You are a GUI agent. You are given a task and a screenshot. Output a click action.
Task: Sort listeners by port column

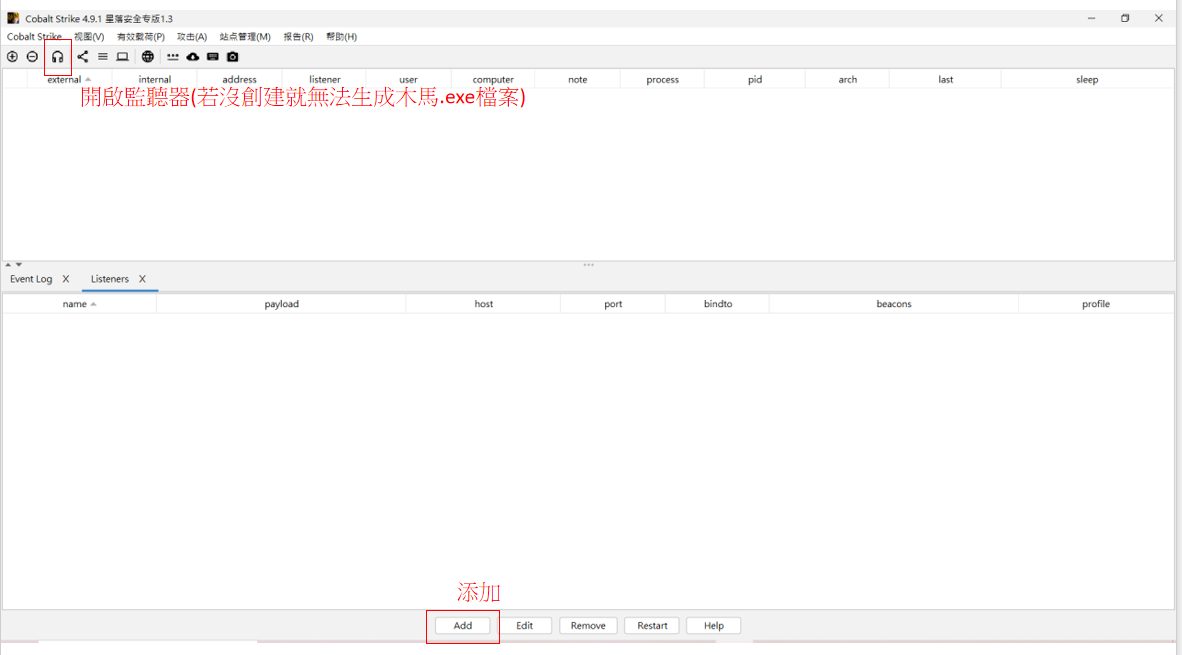tap(613, 304)
